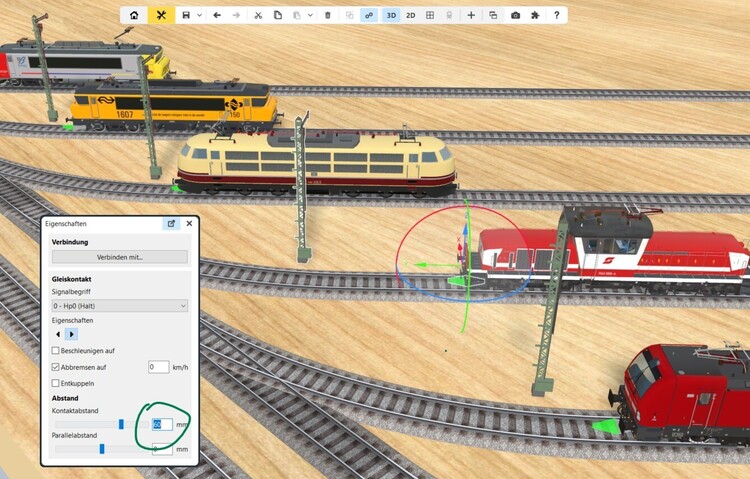Toggle the edit mode tools icon
The image size is (750, 479).
pos(161,15)
